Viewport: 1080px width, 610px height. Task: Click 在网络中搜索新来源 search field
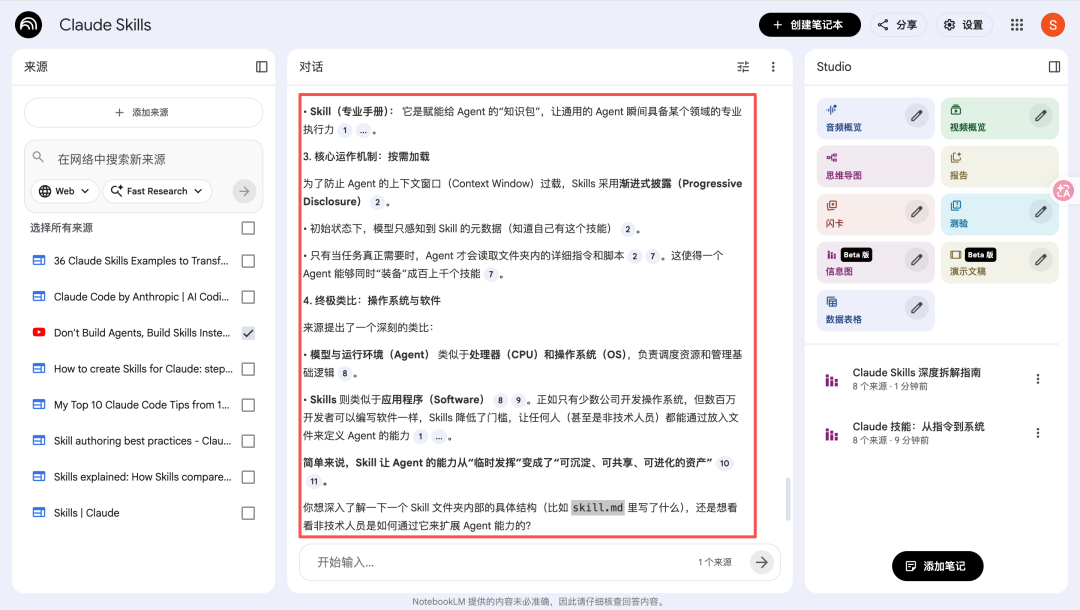[x=145, y=159]
